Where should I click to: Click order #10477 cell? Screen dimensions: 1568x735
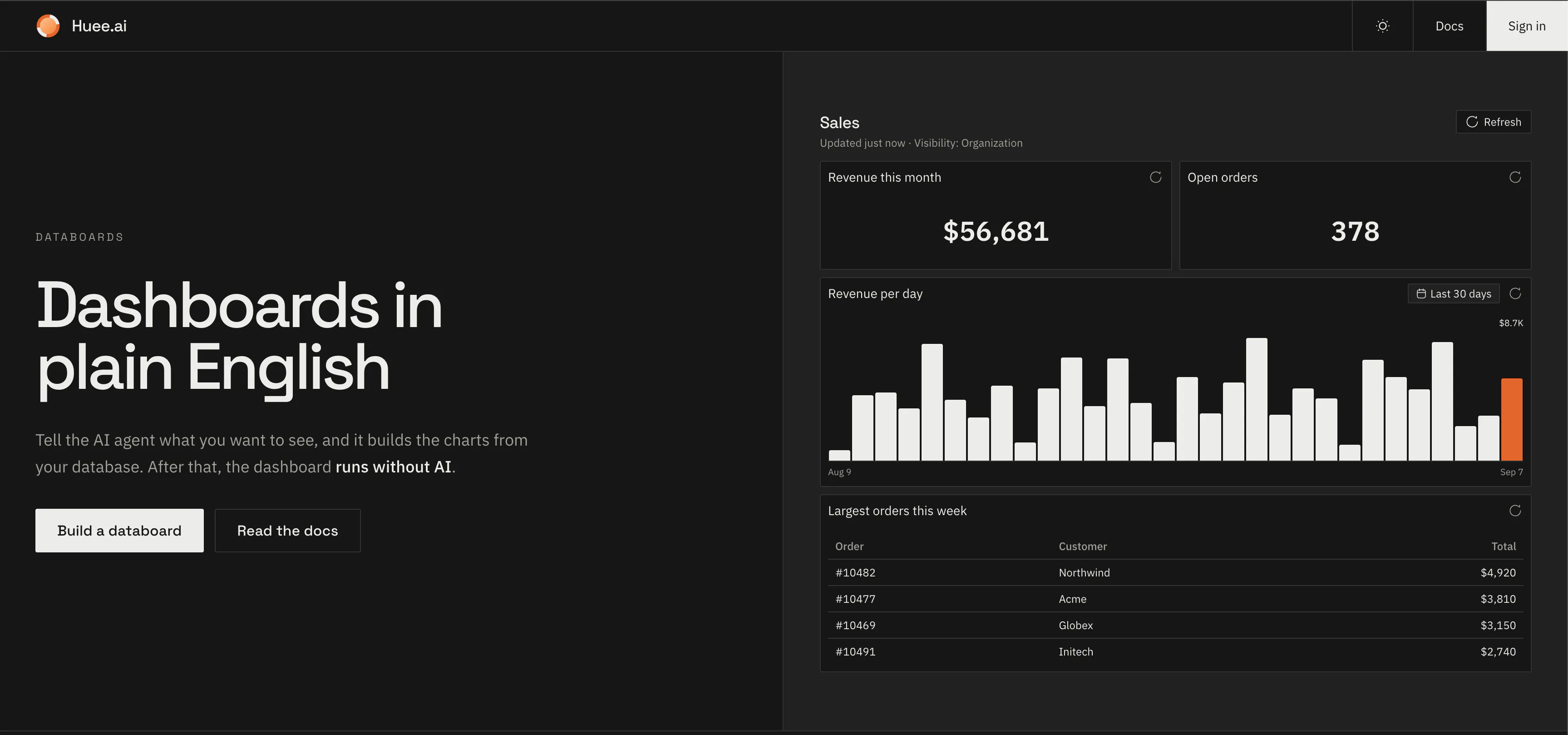855,599
